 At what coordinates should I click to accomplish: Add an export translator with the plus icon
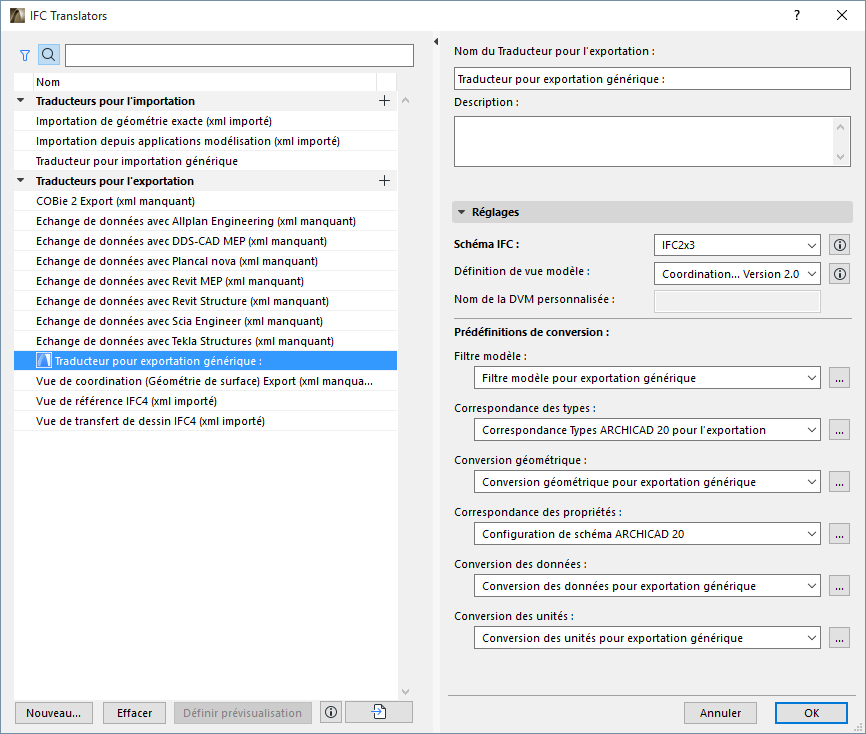pyautogui.click(x=384, y=181)
